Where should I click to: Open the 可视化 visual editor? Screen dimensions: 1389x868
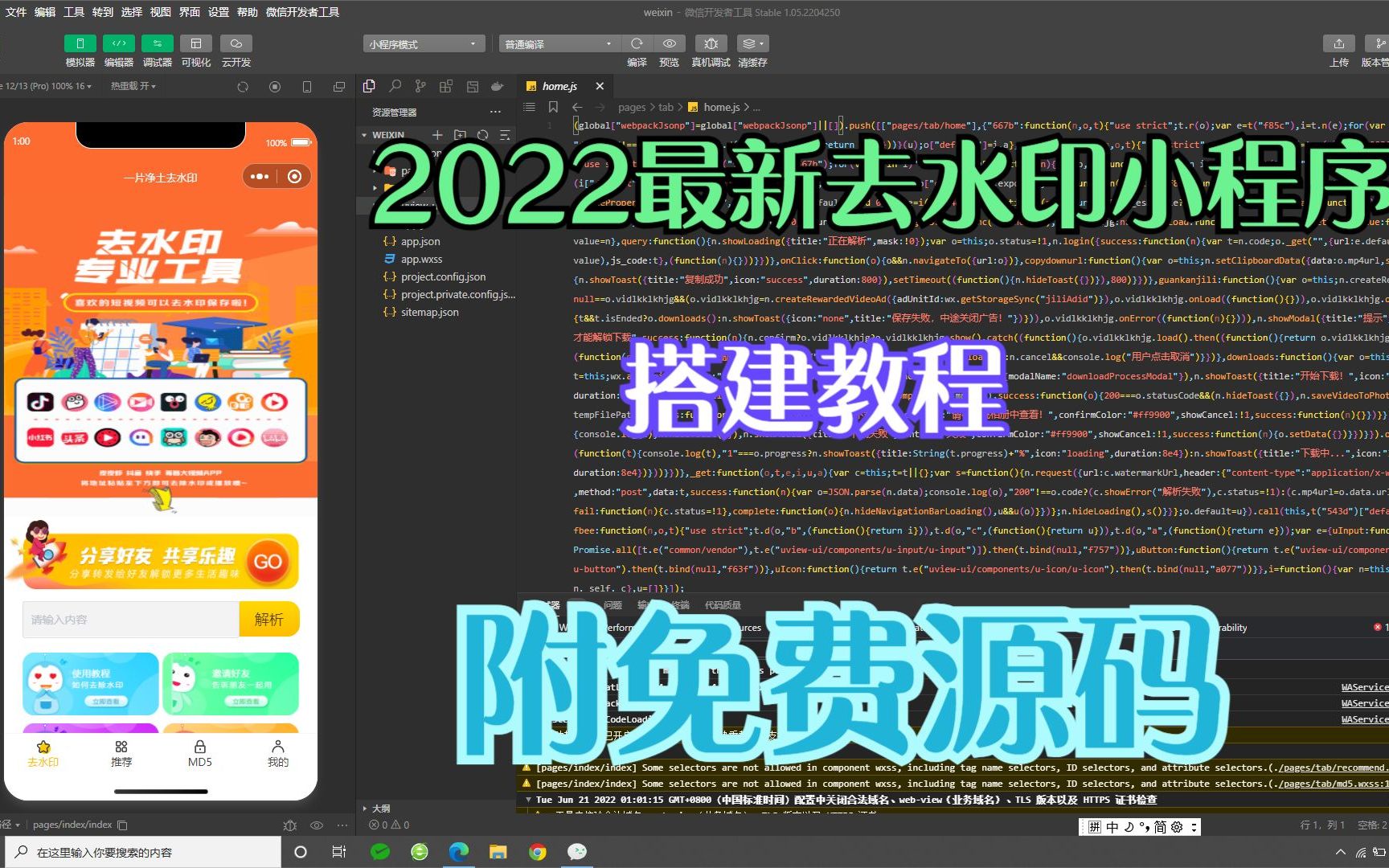196,43
